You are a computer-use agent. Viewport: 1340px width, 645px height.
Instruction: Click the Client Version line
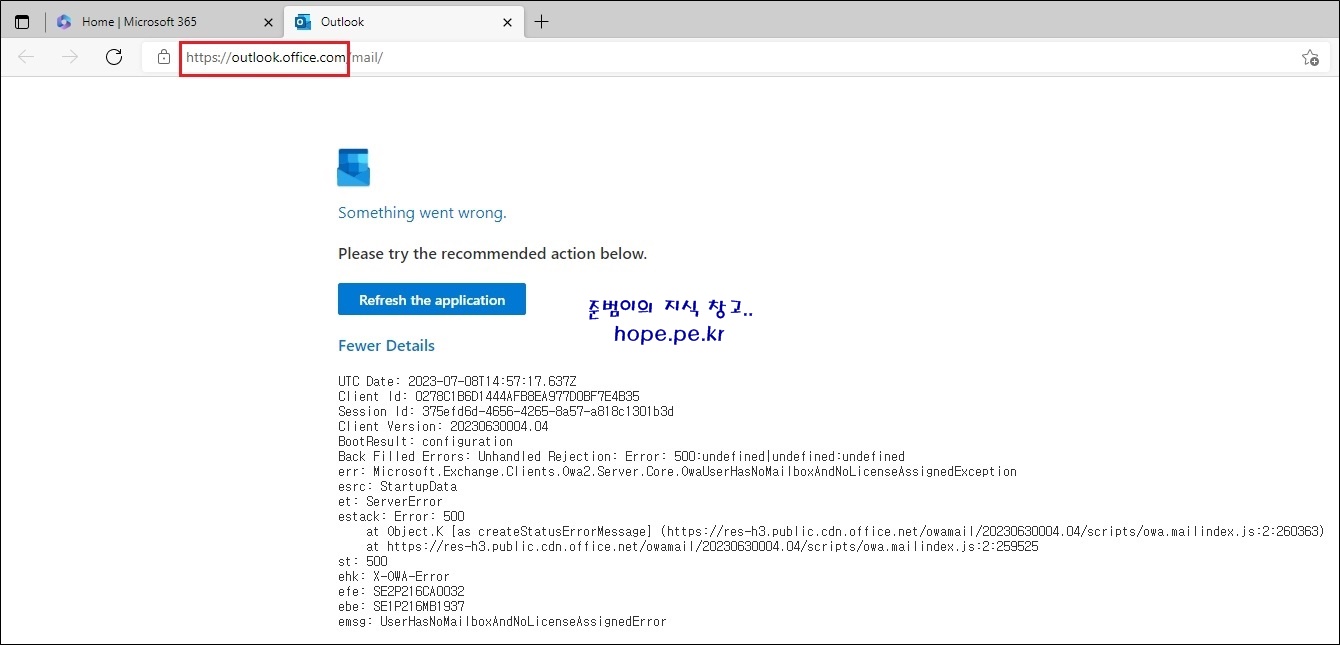click(x=443, y=426)
